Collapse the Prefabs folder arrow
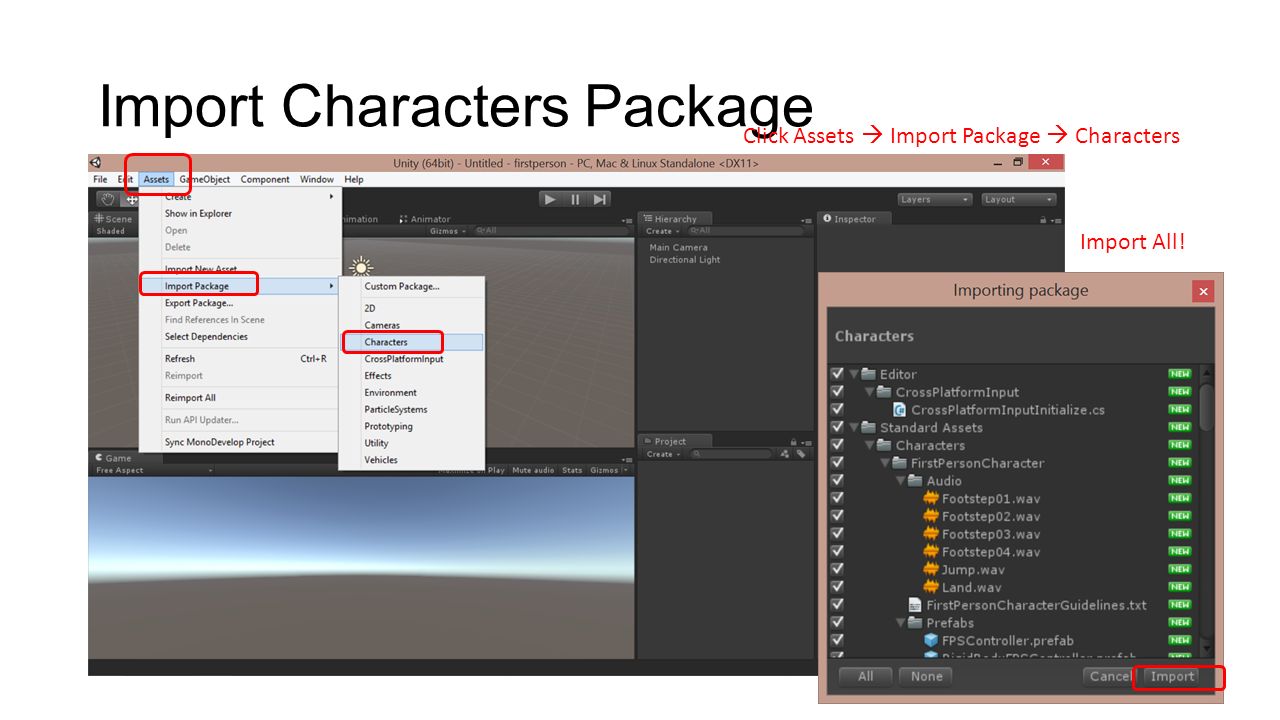Screen dimensions: 1280x720 (x=901, y=622)
